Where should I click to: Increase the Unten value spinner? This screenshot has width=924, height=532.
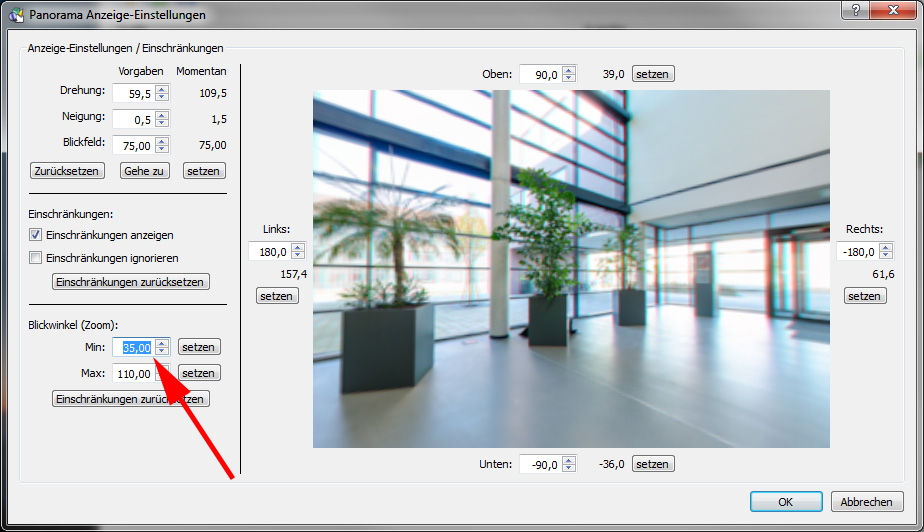click(569, 460)
